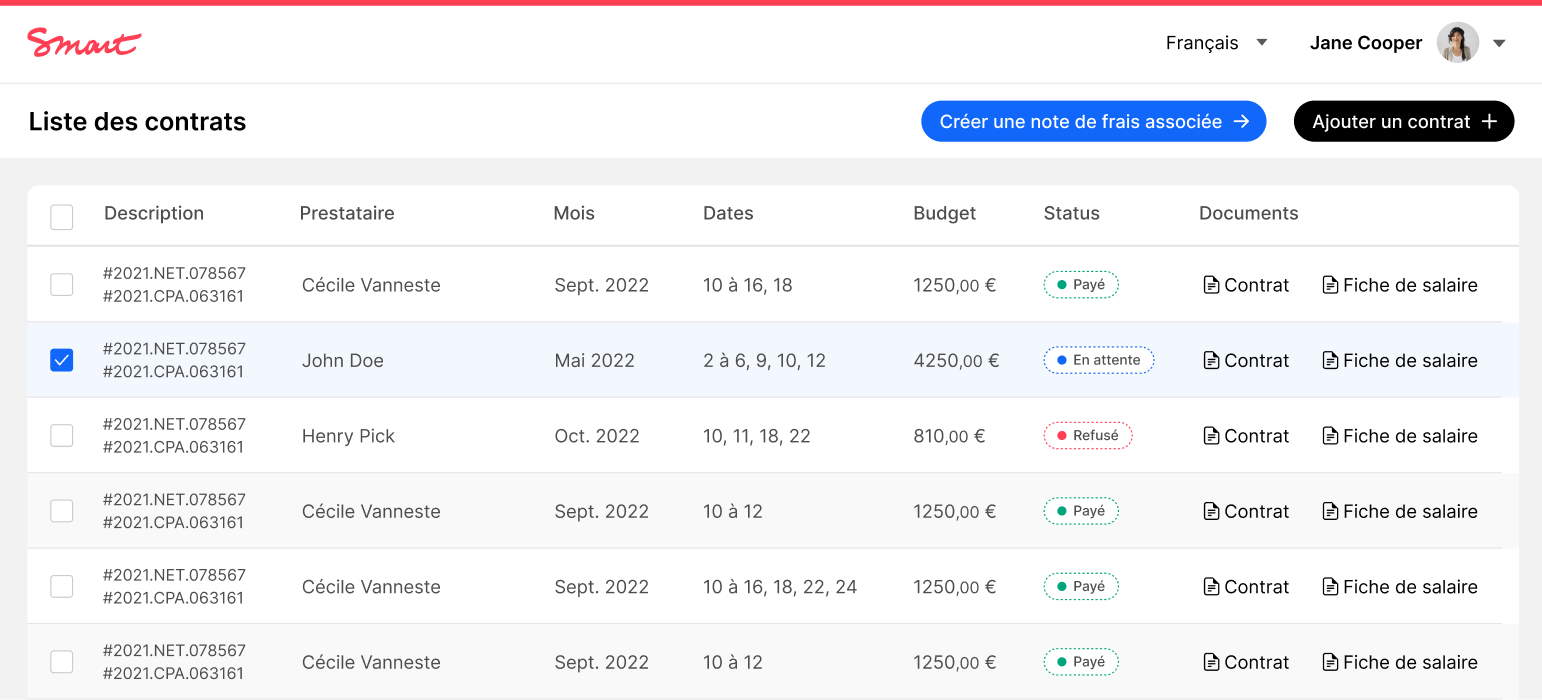Open the Français language dropdown
This screenshot has width=1542, height=700.
pos(1216,43)
